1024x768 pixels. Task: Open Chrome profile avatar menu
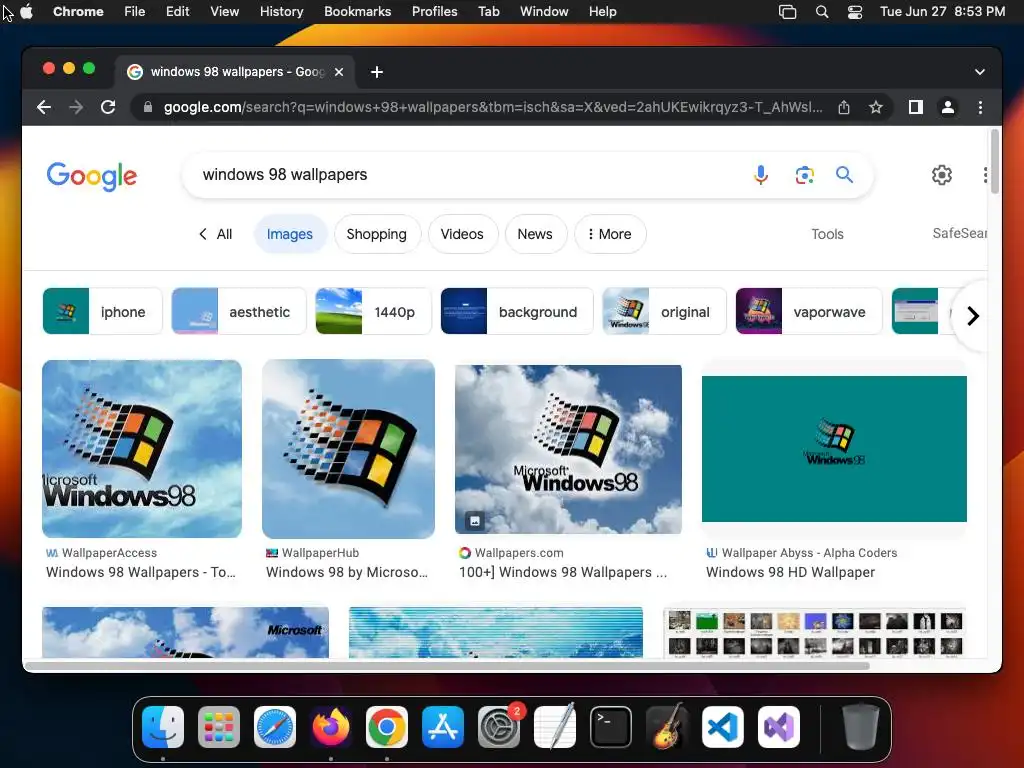coord(948,107)
